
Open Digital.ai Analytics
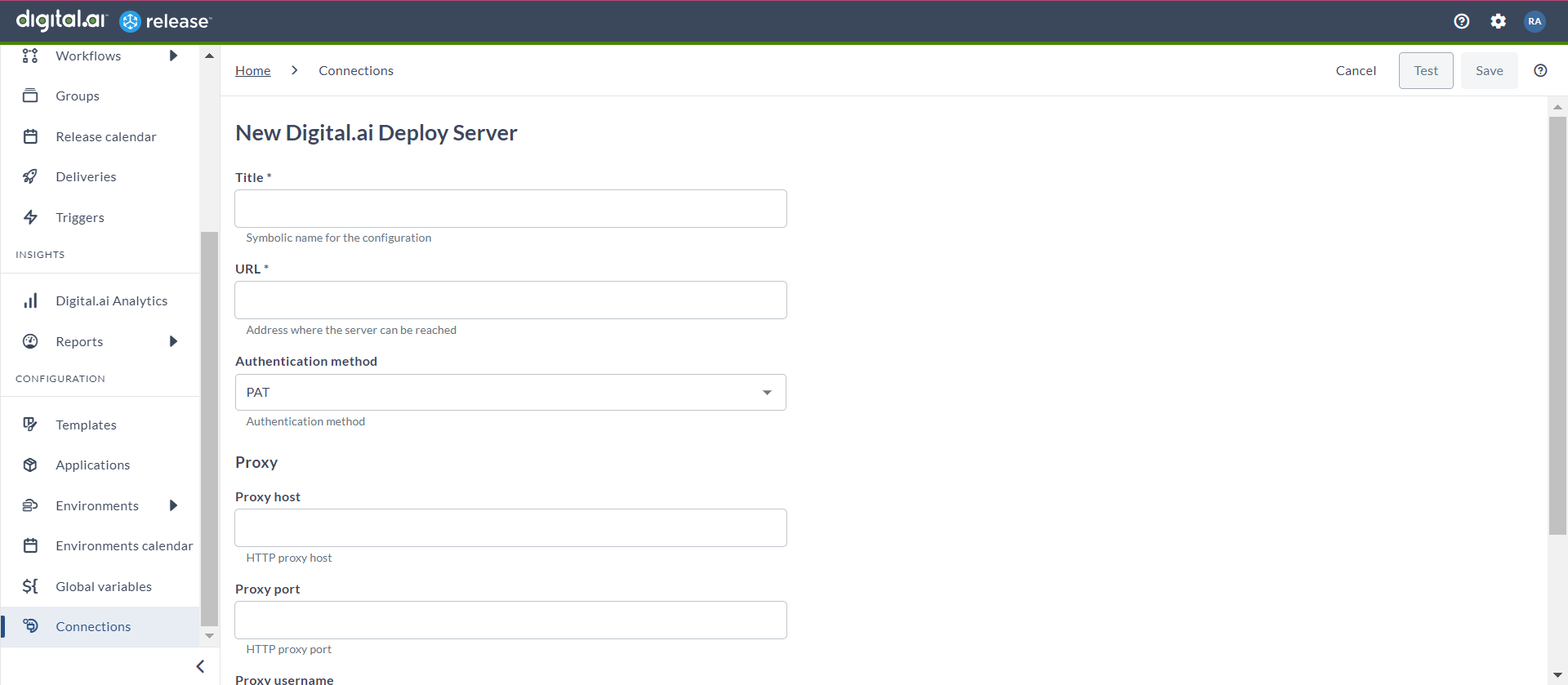112,300
